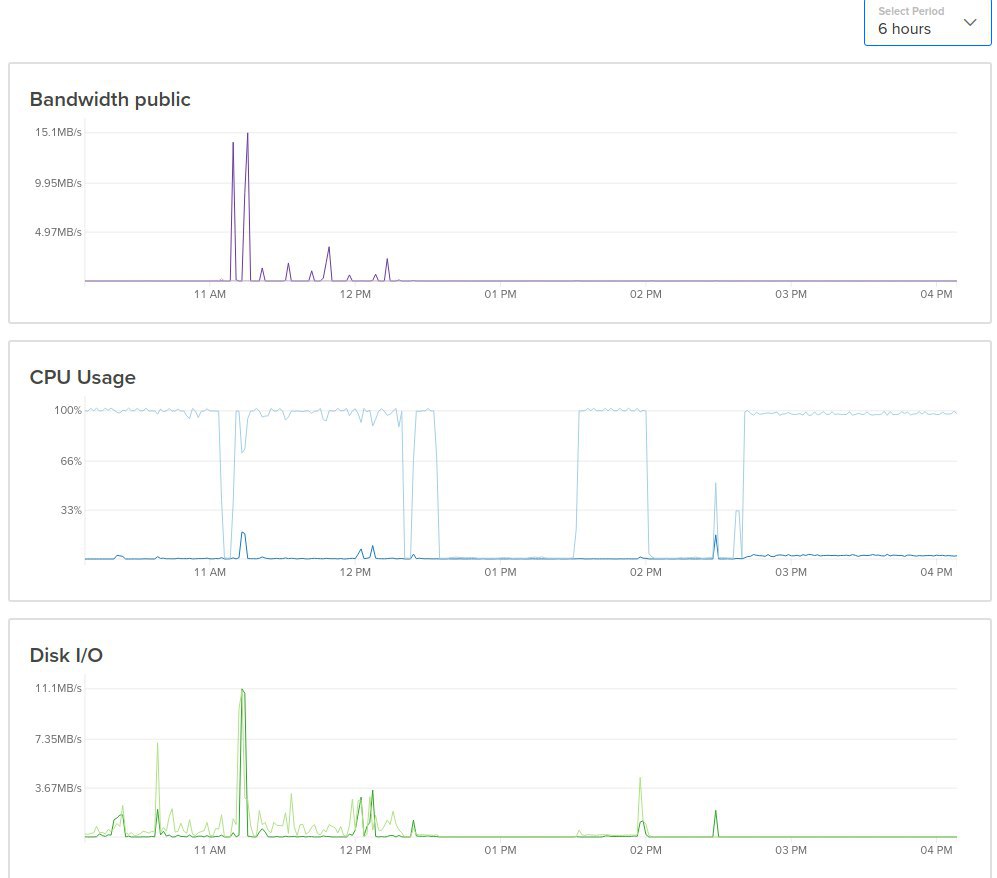Click the 01 PM tick in CPU Usage chart
The height and width of the screenshot is (878, 997).
(500, 572)
